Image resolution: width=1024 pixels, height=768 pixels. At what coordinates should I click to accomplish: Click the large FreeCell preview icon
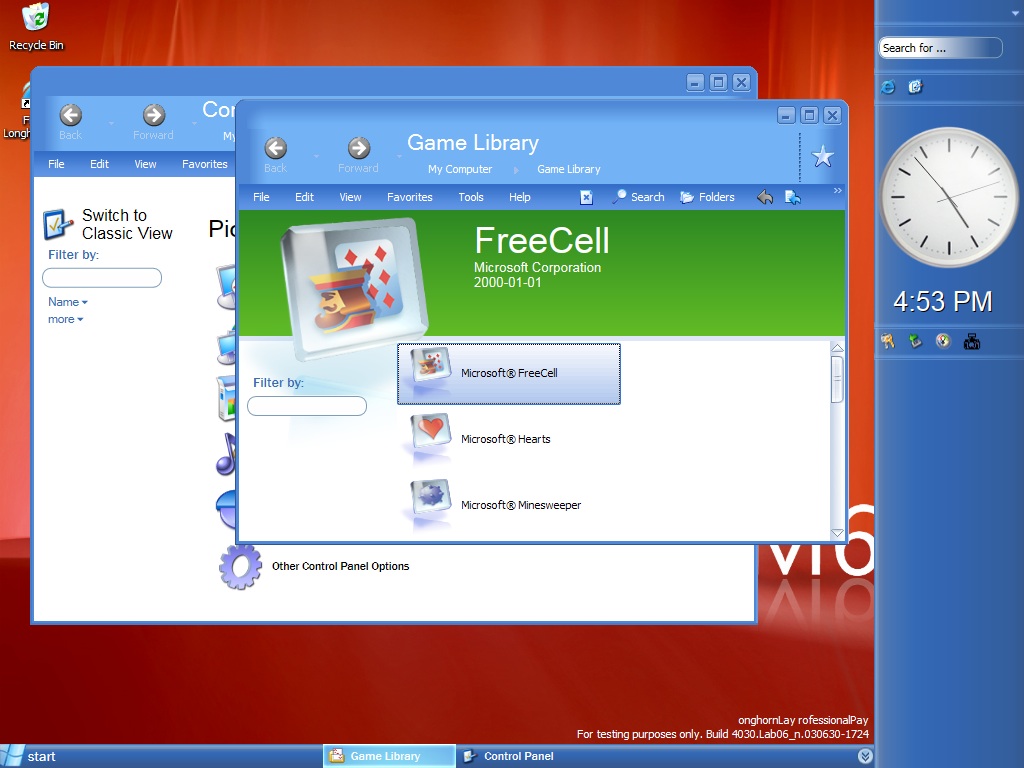(355, 289)
